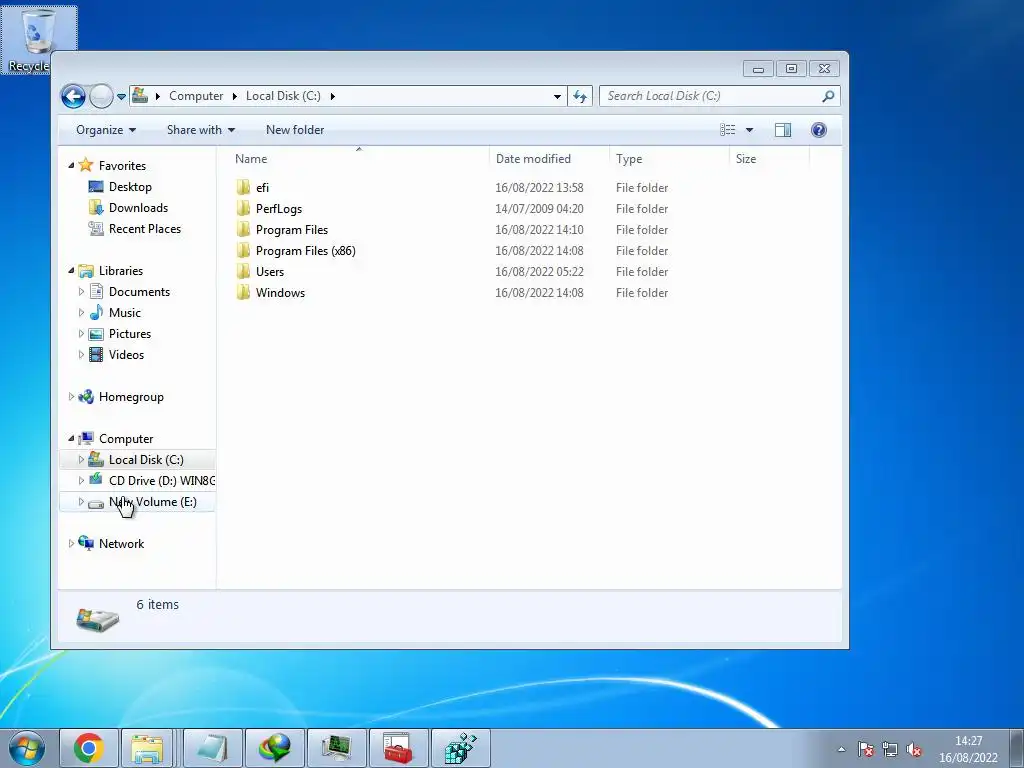Screen dimensions: 1024x768
Task: Collapse the Favorites section
Action: 71,166
